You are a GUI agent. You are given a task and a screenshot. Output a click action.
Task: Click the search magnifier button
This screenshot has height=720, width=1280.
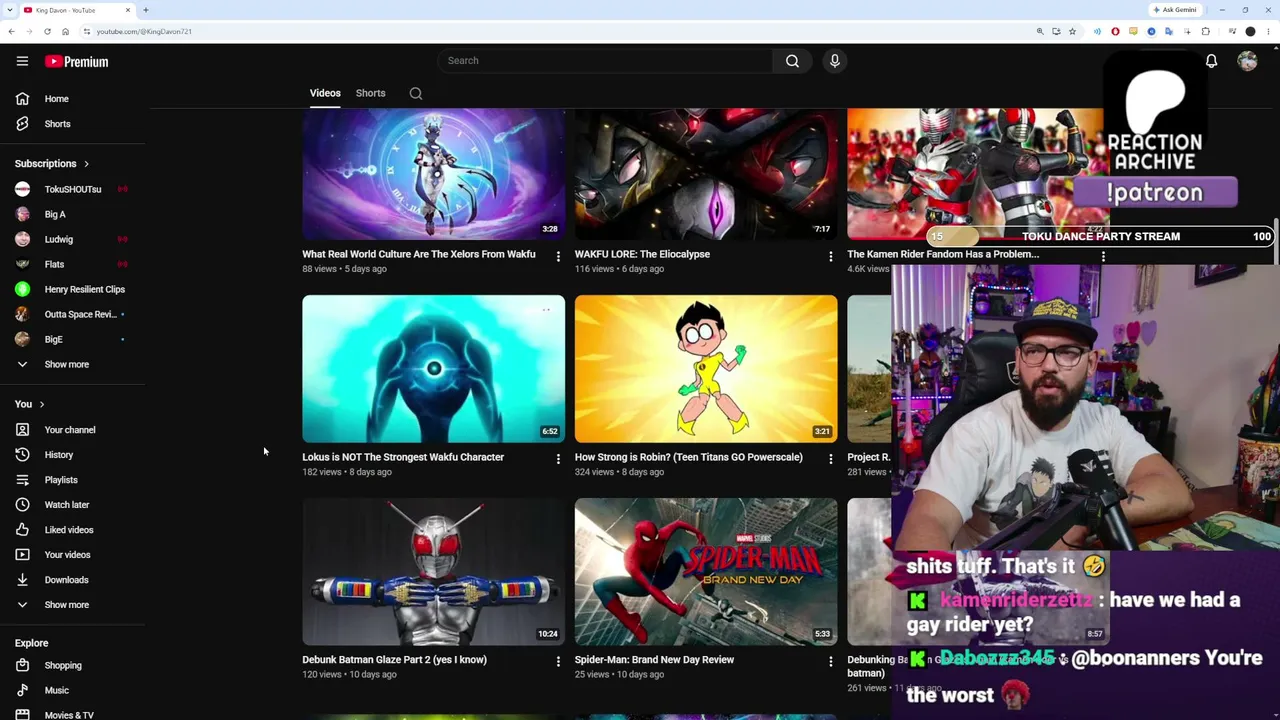tap(792, 61)
